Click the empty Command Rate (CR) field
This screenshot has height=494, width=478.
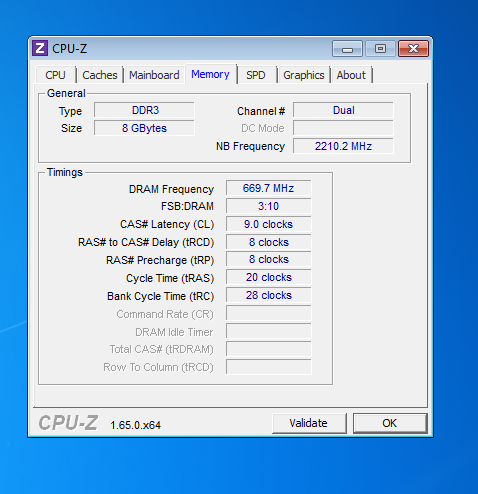click(x=269, y=313)
